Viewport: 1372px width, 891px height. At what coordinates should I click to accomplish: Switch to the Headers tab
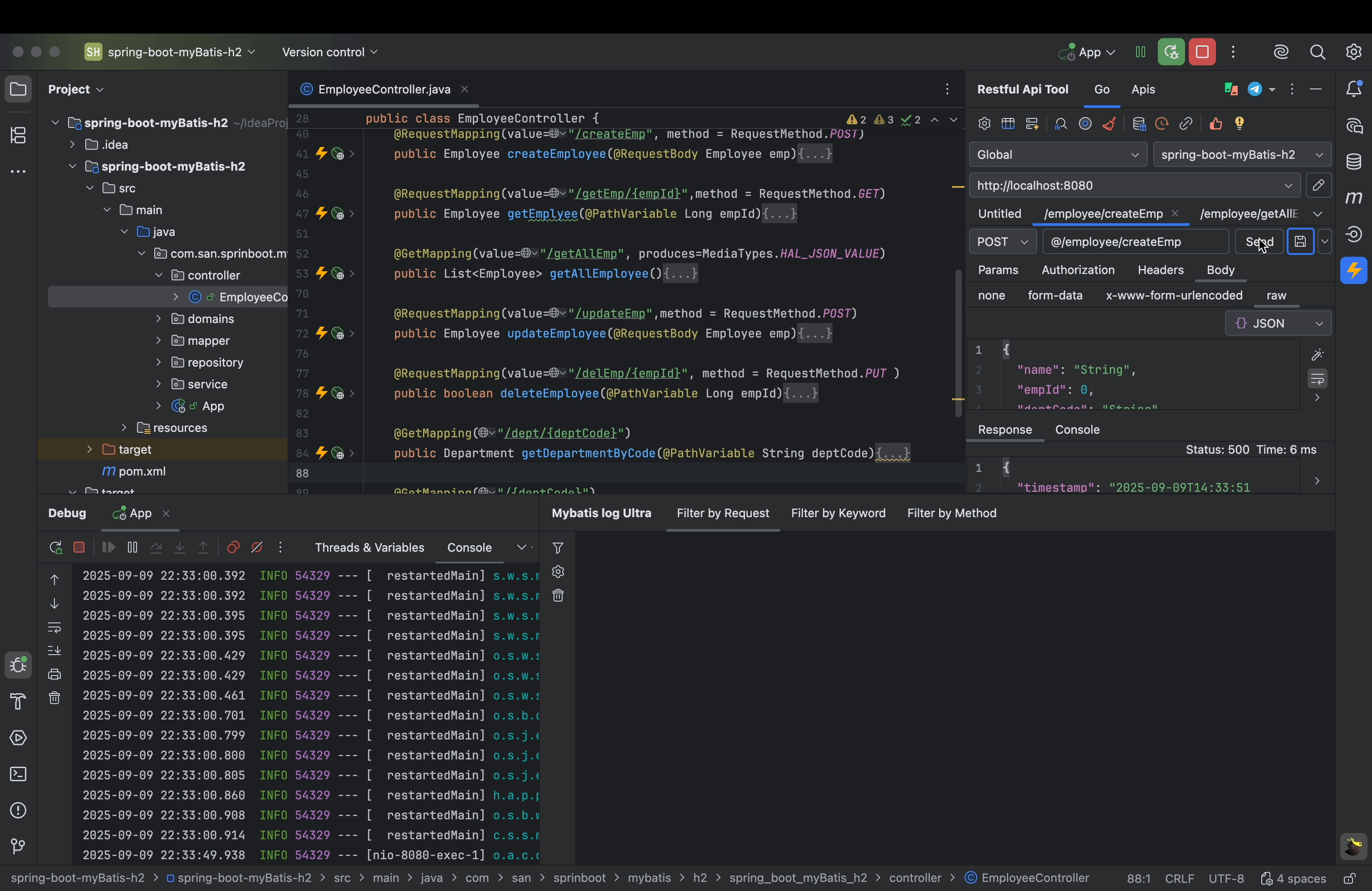pos(1161,270)
